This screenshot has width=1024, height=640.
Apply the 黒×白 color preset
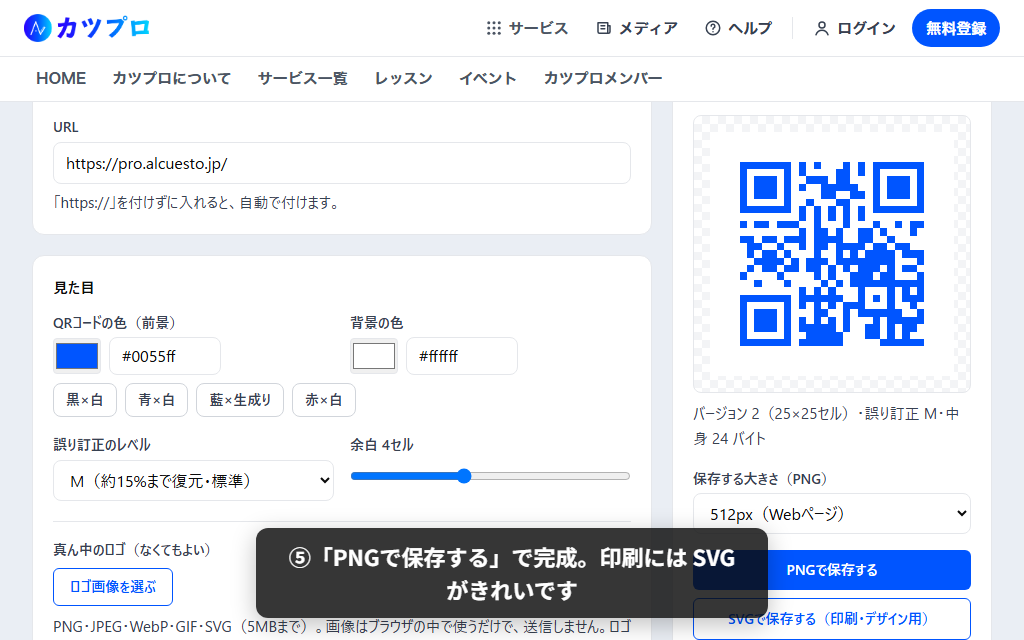[x=85, y=400]
